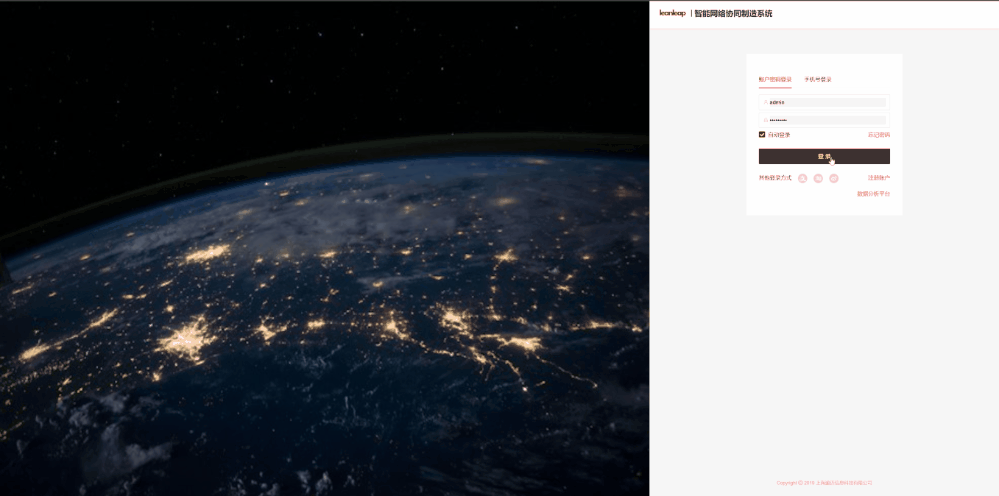Viewport: 999px width, 496px height.
Task: Switch to 手机号登录 tab
Action: coord(817,80)
